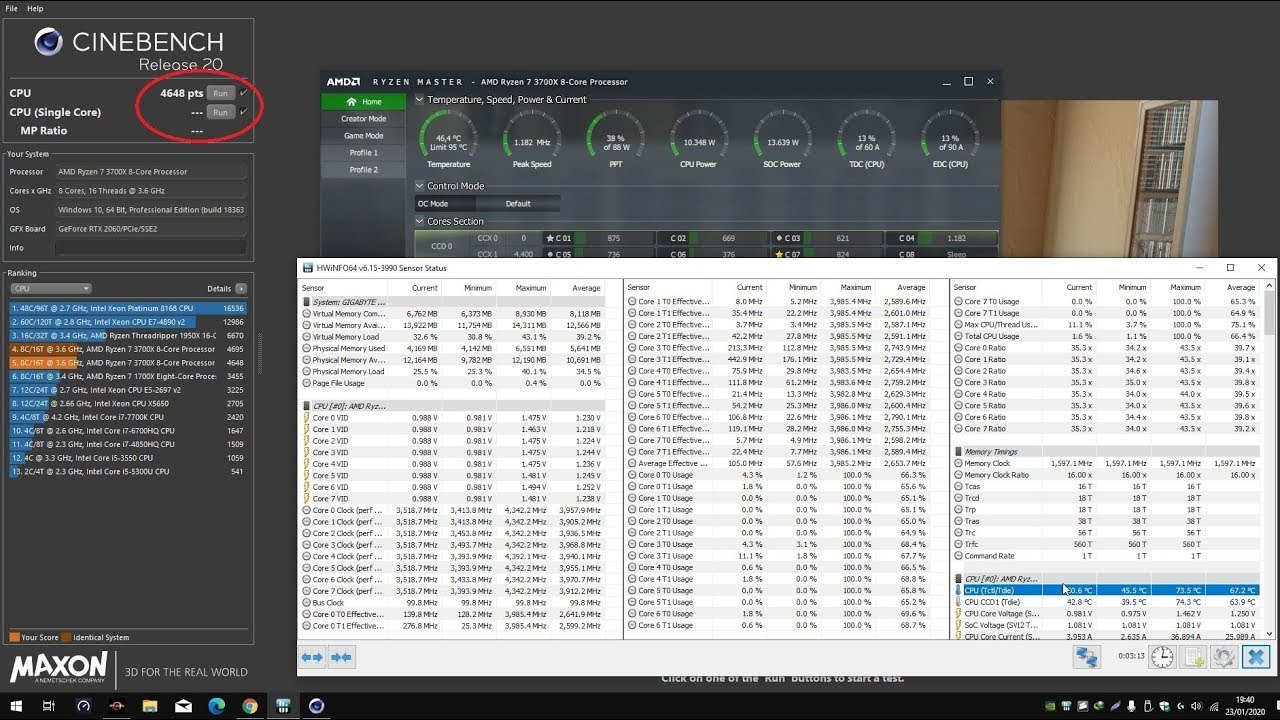Select the Home tab in Ryzen Master

point(363,102)
